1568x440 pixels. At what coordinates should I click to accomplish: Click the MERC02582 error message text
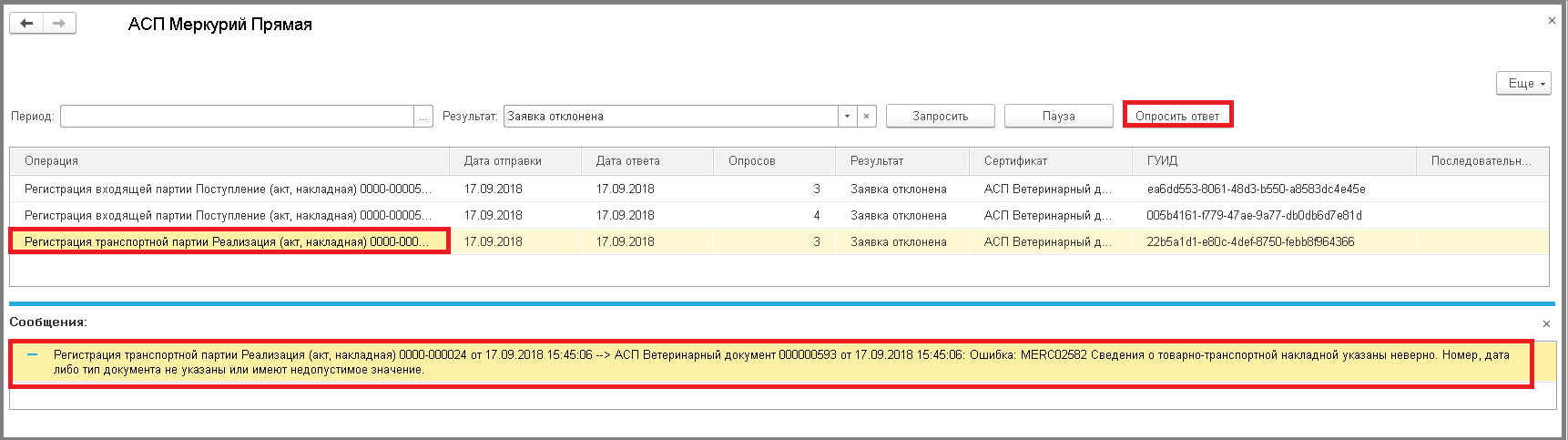coord(781,362)
